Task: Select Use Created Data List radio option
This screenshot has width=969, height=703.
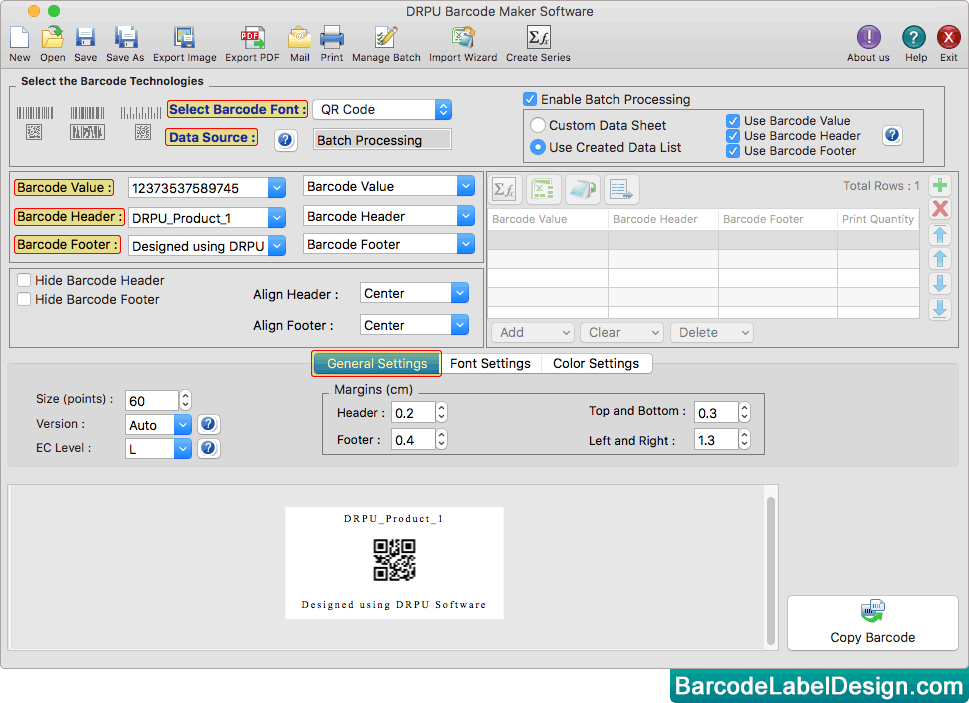Action: coord(538,147)
